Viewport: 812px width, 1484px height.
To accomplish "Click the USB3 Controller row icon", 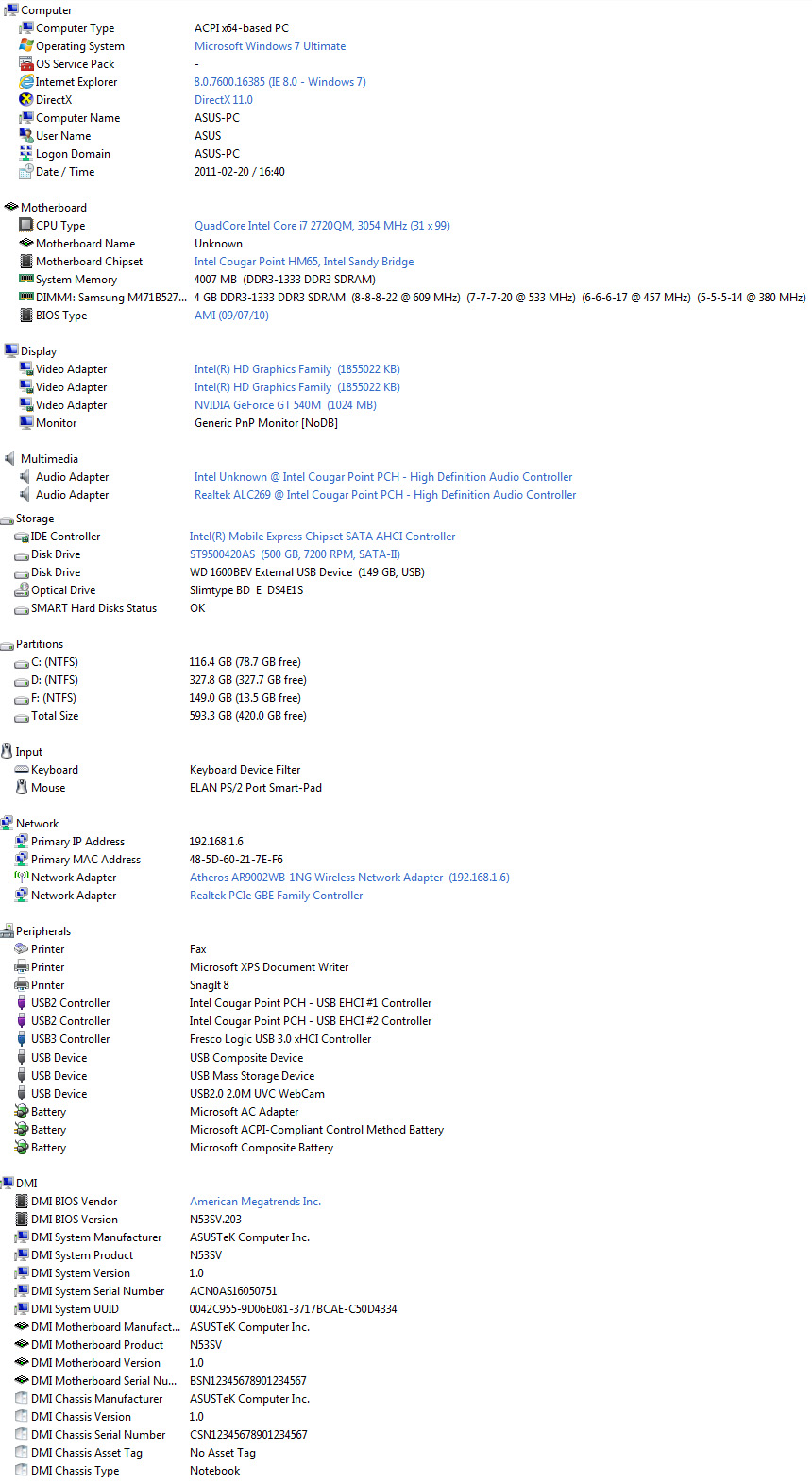I will pos(22,1038).
